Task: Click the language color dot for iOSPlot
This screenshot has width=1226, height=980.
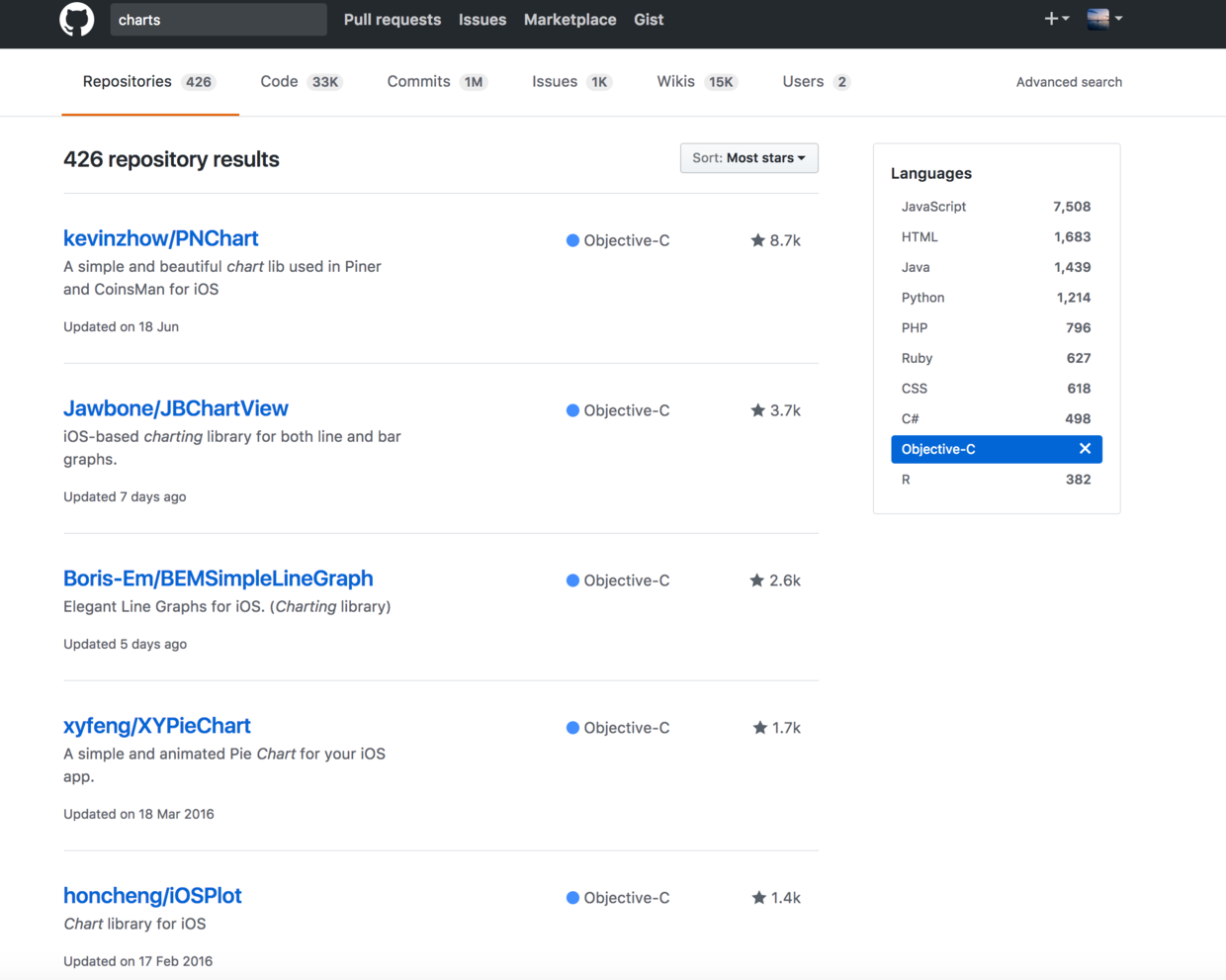Action: 572,898
